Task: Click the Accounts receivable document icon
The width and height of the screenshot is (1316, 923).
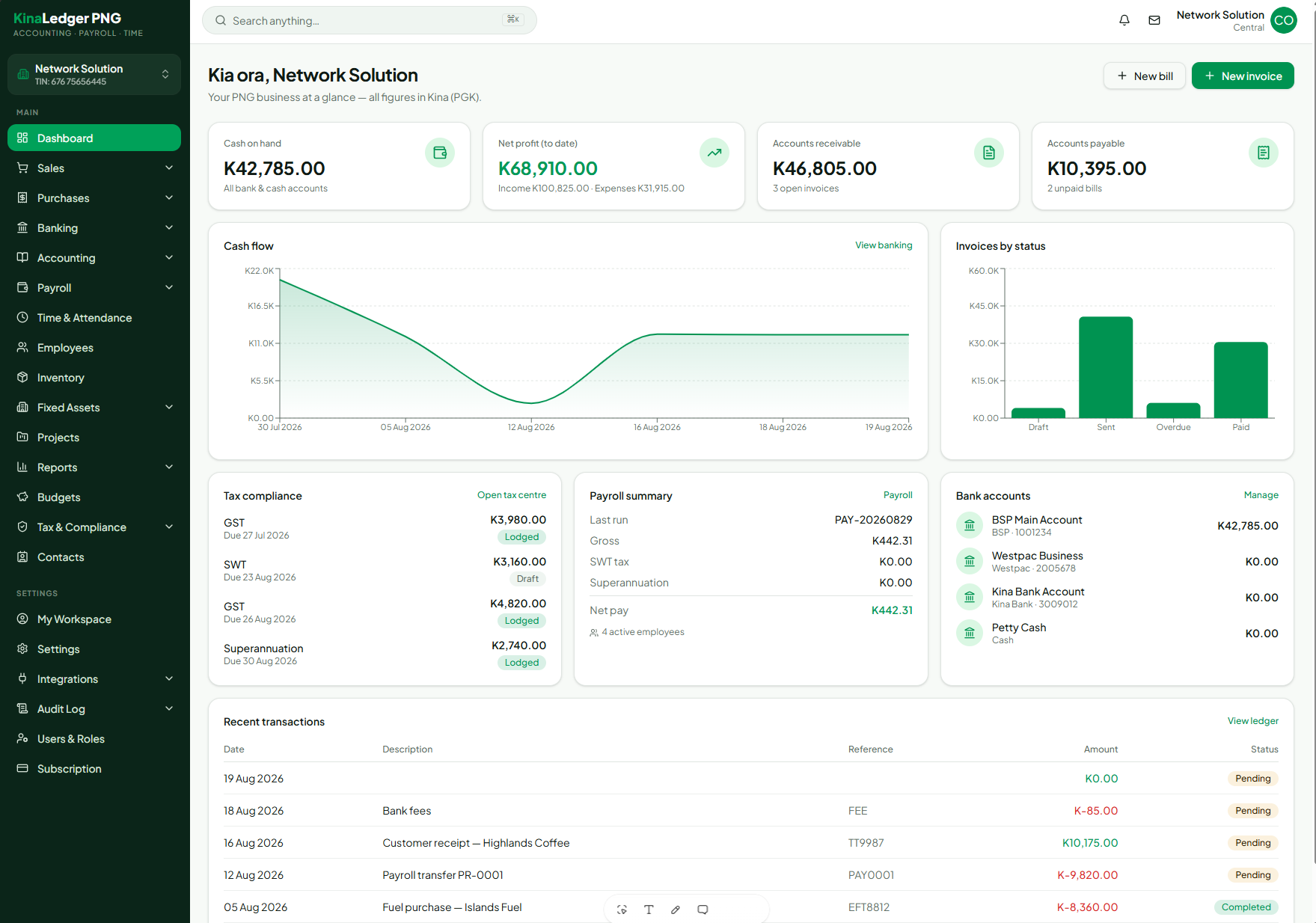Action: tap(989, 153)
